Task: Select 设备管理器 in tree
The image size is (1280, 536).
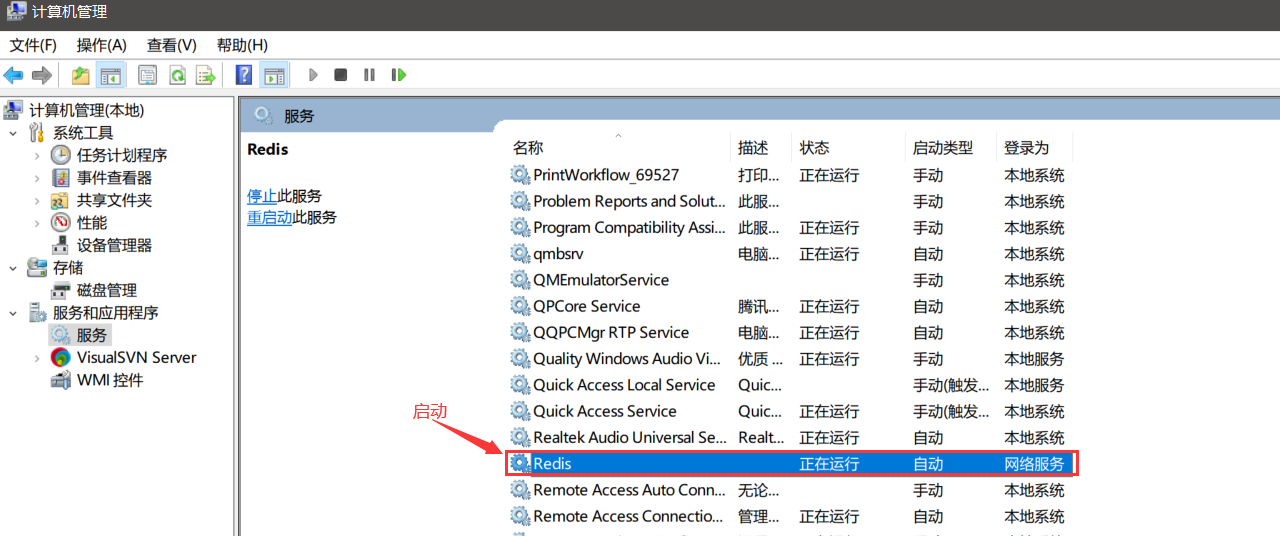Action: click(114, 245)
